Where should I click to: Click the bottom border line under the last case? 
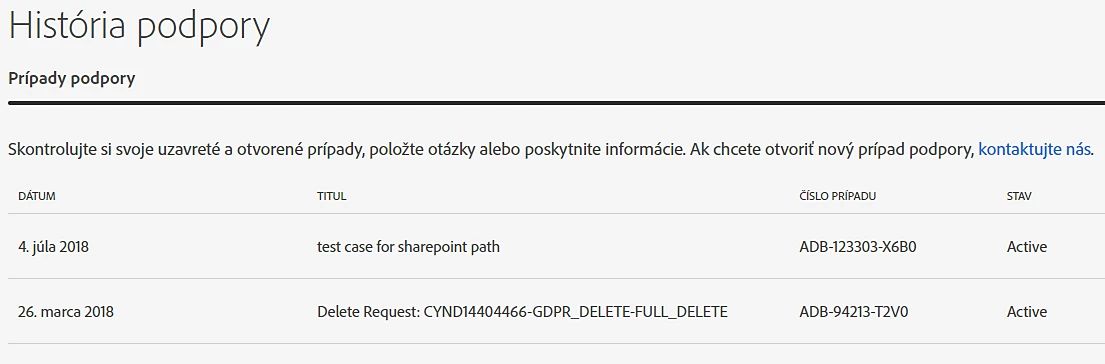coord(552,344)
